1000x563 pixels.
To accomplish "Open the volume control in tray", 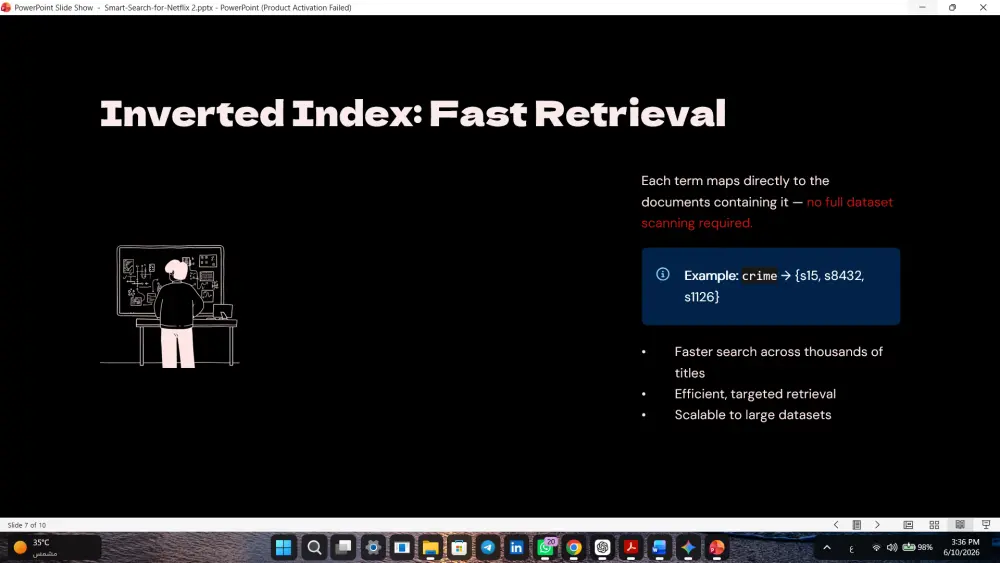I will point(892,547).
